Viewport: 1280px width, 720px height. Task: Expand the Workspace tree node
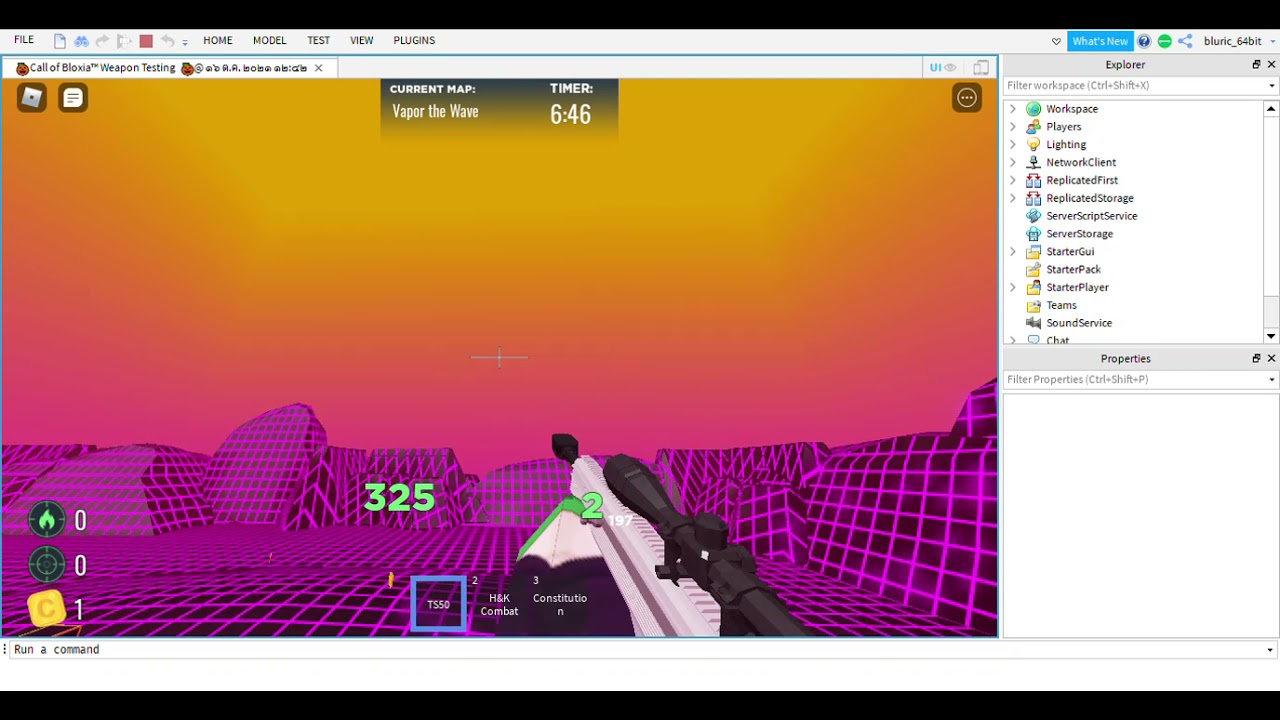(1013, 109)
